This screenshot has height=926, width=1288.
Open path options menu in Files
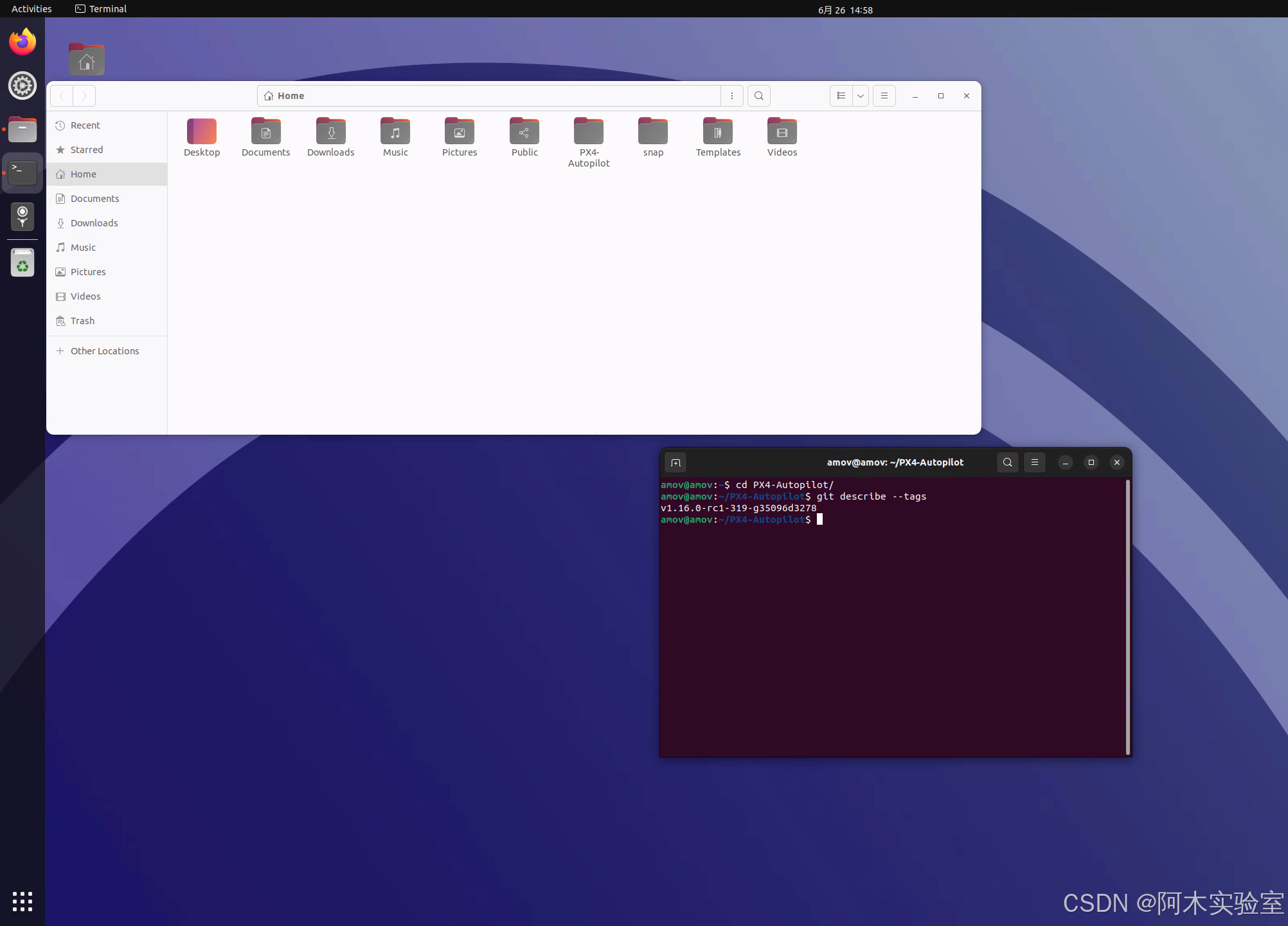(x=732, y=96)
